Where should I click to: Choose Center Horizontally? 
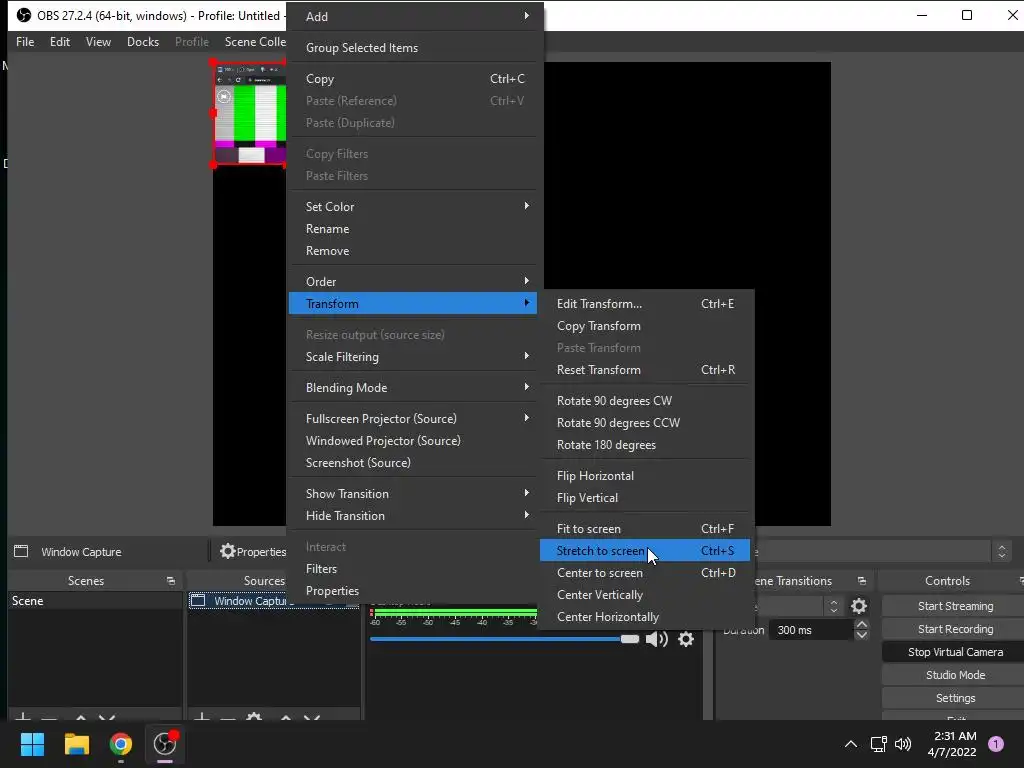pyautogui.click(x=645, y=616)
